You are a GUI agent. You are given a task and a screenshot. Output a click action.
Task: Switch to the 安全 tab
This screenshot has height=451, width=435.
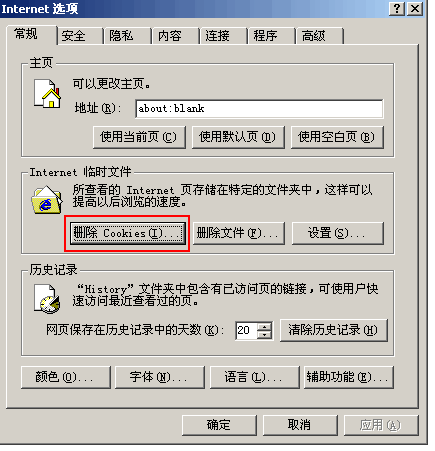tap(79, 36)
